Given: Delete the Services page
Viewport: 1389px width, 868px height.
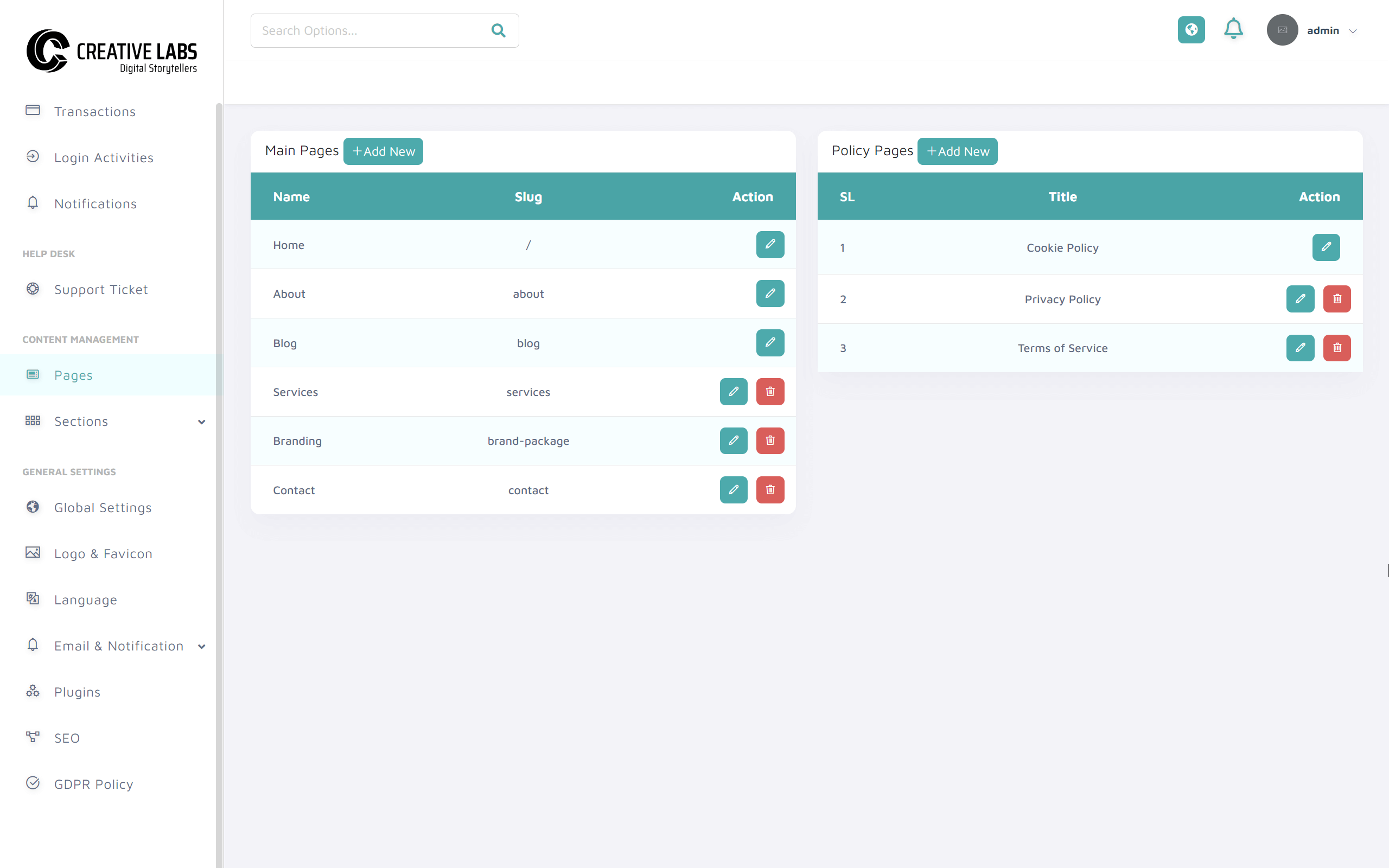Looking at the screenshot, I should 770,392.
